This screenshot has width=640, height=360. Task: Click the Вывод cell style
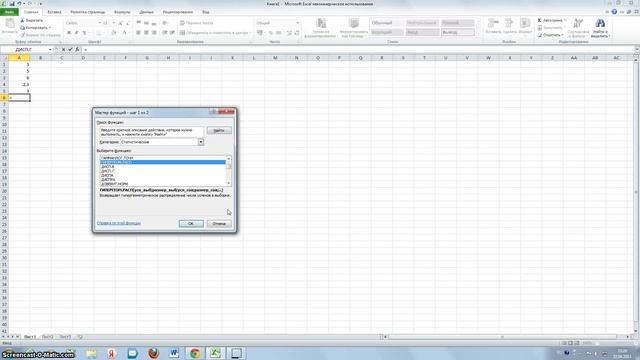[458, 32]
